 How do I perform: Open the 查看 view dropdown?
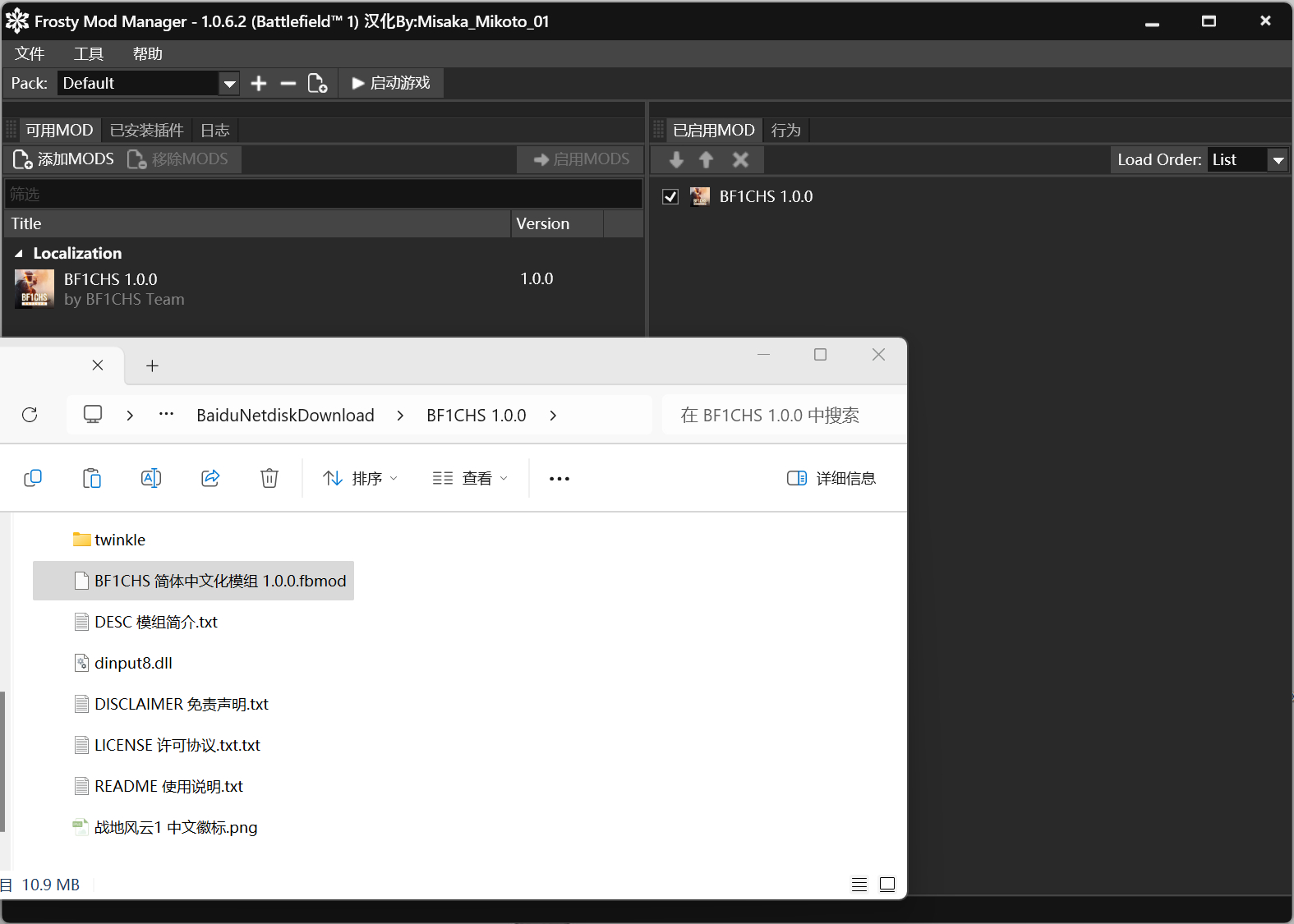[x=470, y=478]
